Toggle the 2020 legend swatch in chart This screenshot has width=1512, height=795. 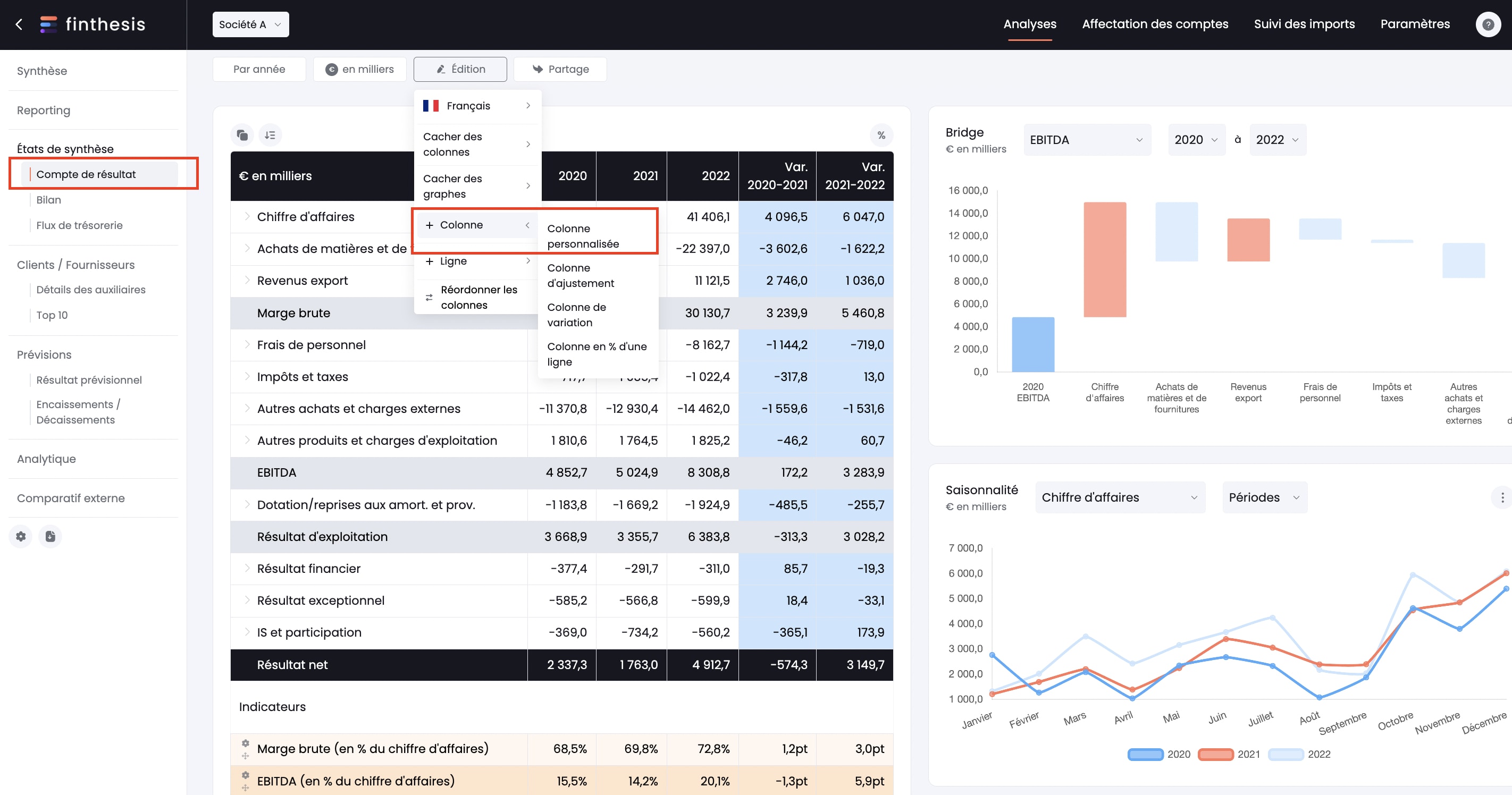(x=1145, y=754)
